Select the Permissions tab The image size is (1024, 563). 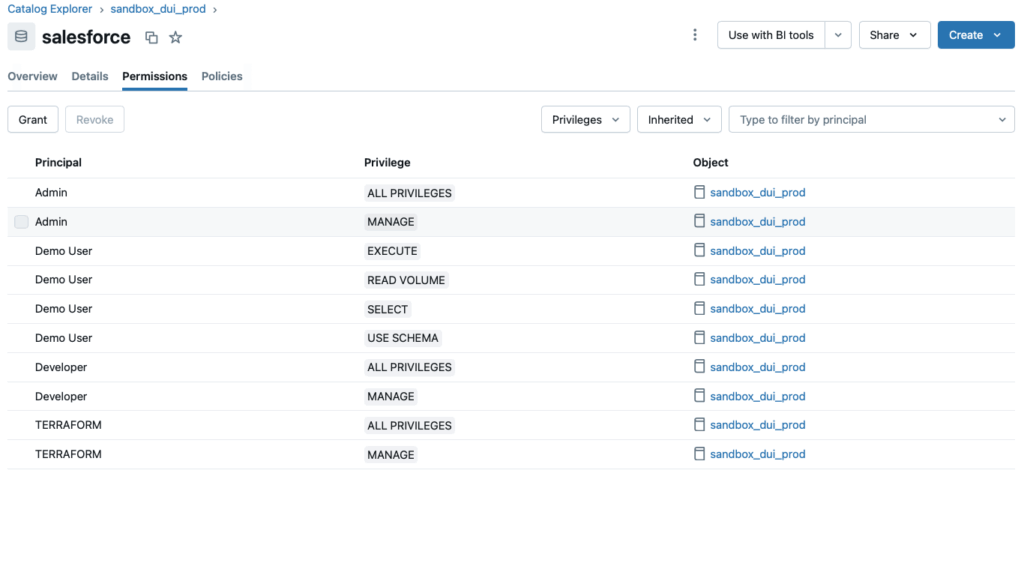point(155,76)
